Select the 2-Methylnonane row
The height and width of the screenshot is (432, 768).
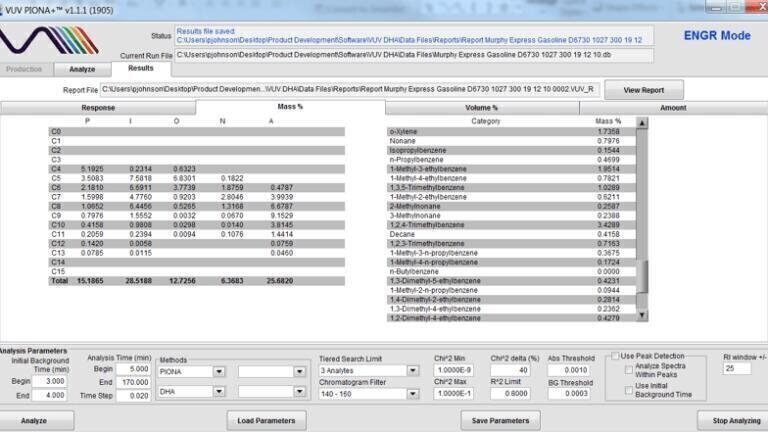(511, 206)
